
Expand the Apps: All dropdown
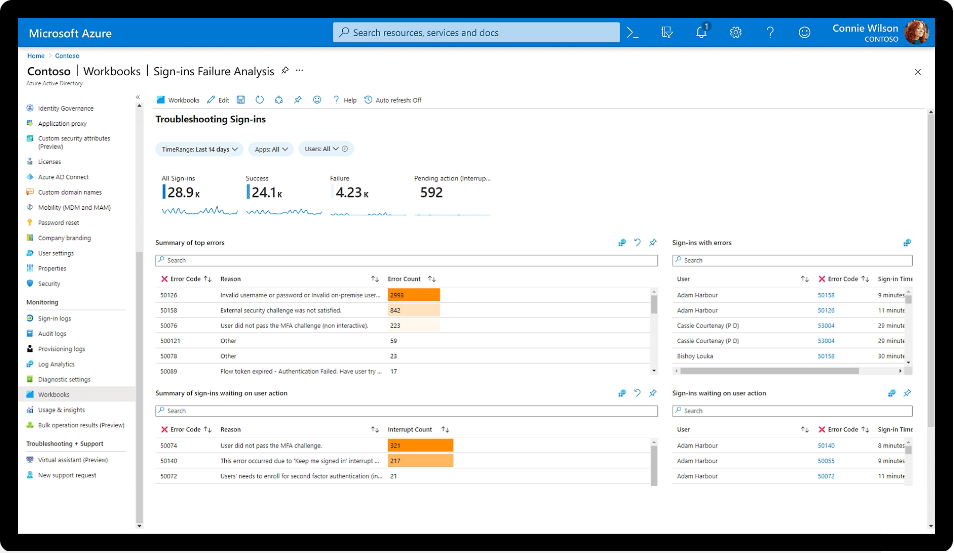271,149
